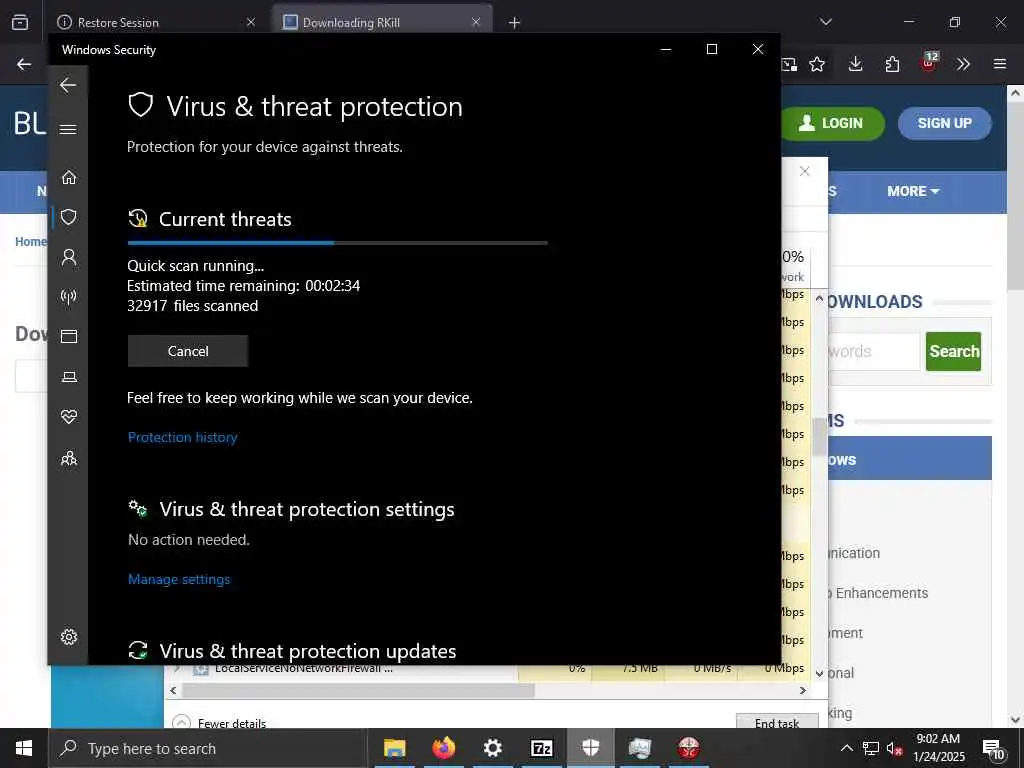Open the Windows Start menu

(24, 748)
